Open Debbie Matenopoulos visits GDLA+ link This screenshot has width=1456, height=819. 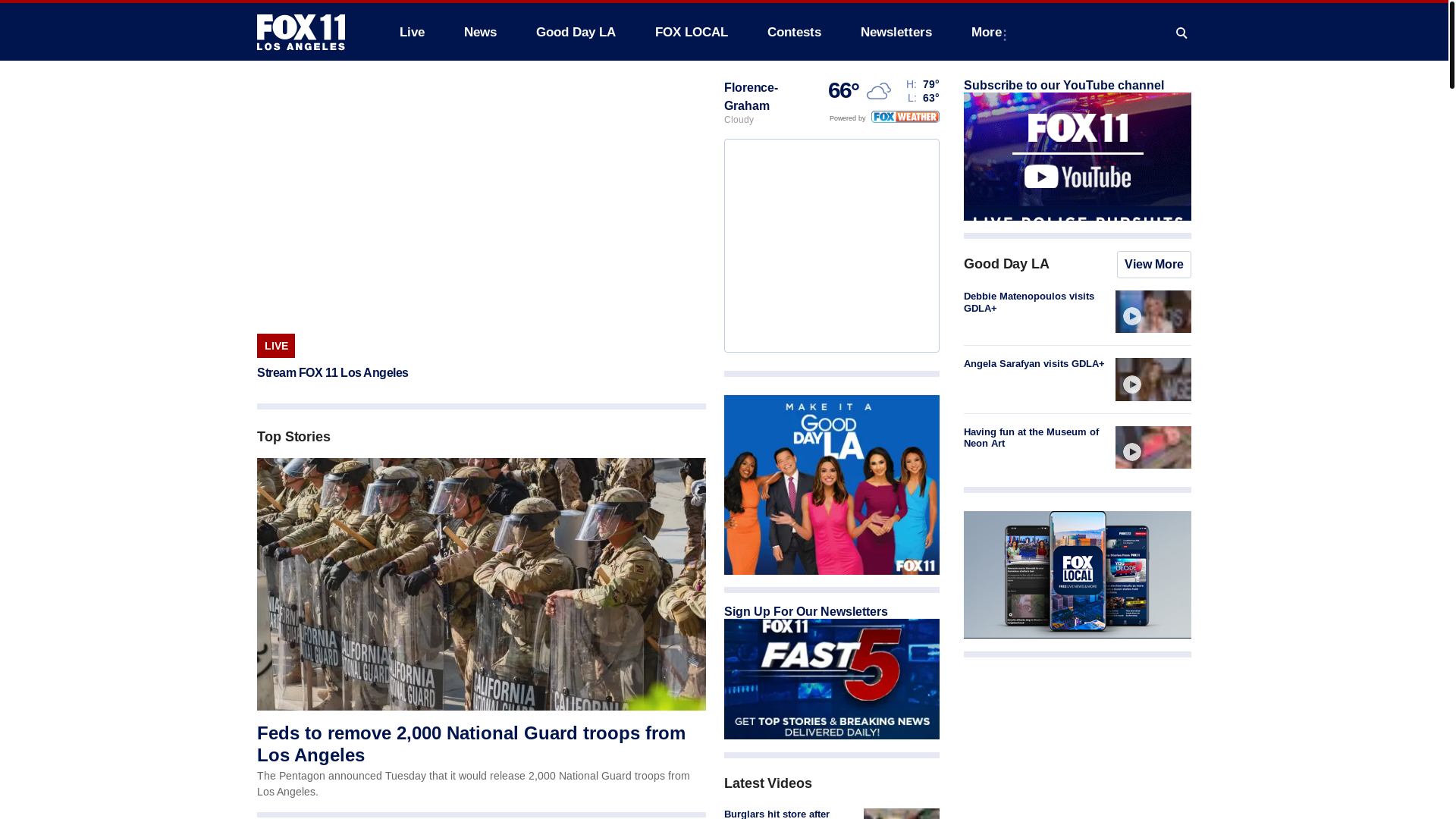(x=1028, y=303)
